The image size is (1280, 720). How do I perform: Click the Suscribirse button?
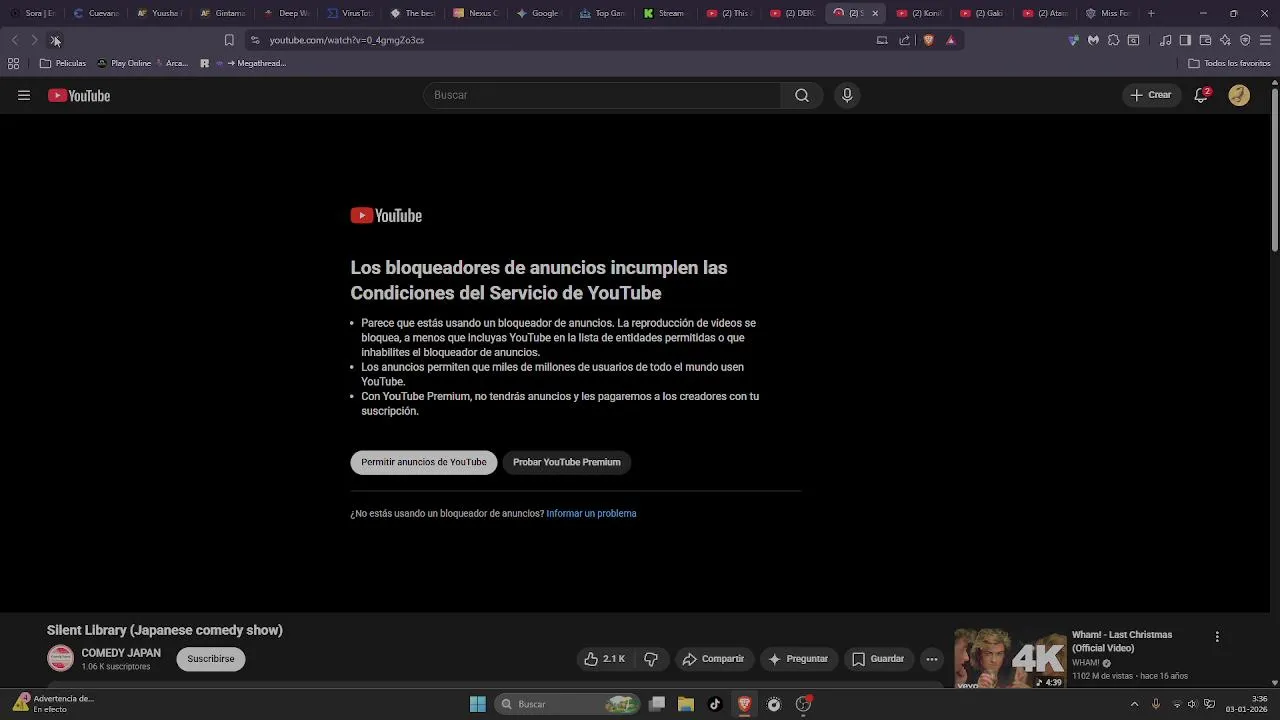tap(211, 659)
